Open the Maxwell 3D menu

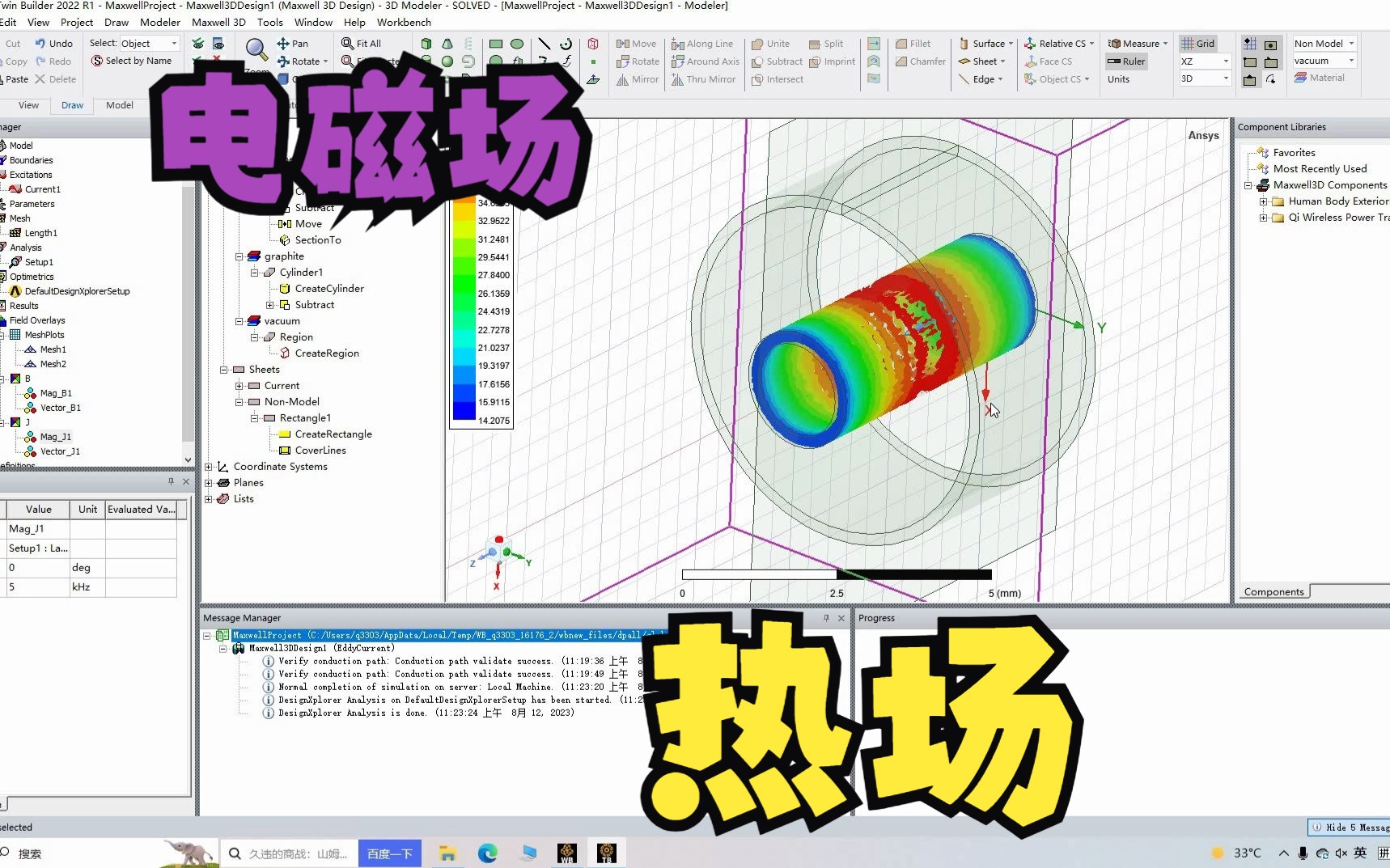218,22
